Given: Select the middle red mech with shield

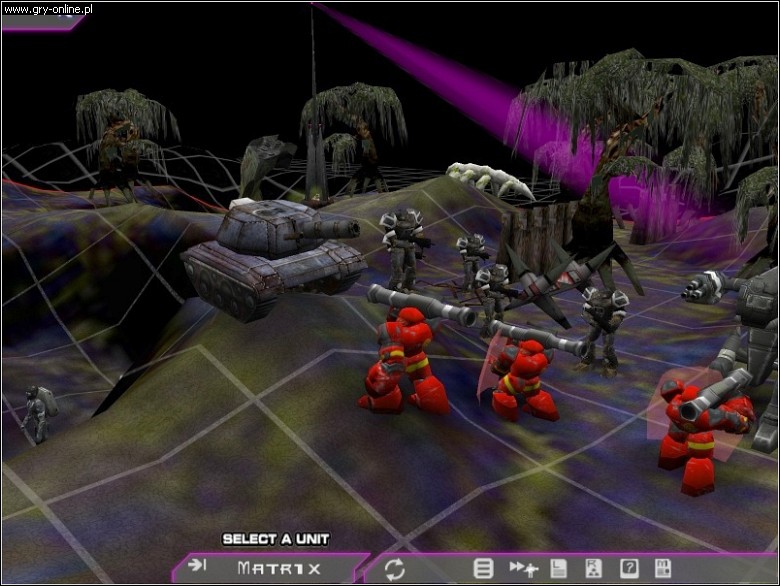Looking at the screenshot, I should click(x=522, y=375).
